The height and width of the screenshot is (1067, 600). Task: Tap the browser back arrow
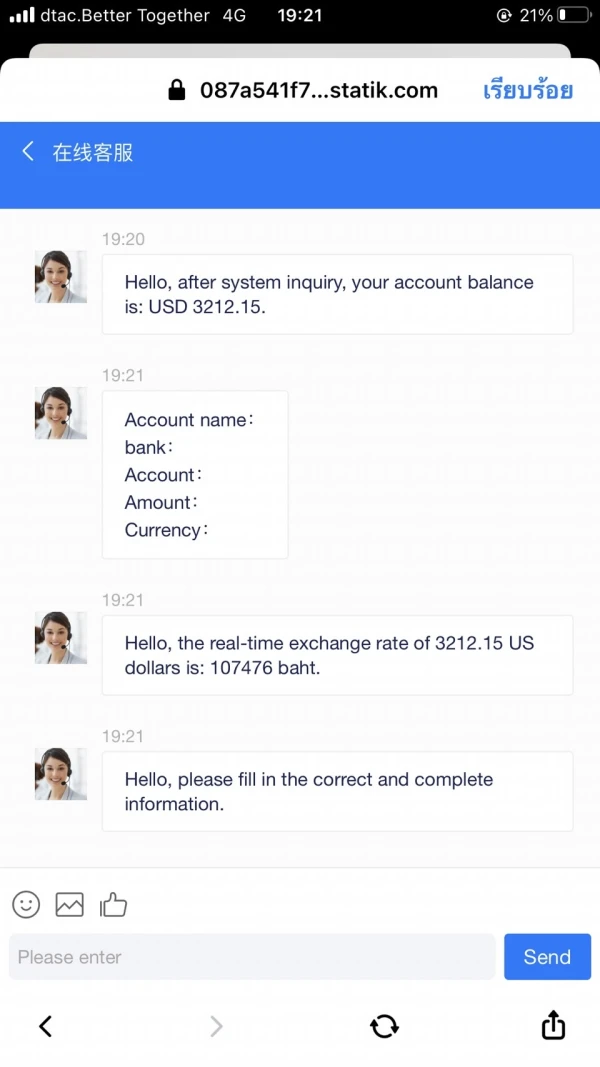tap(45, 1025)
